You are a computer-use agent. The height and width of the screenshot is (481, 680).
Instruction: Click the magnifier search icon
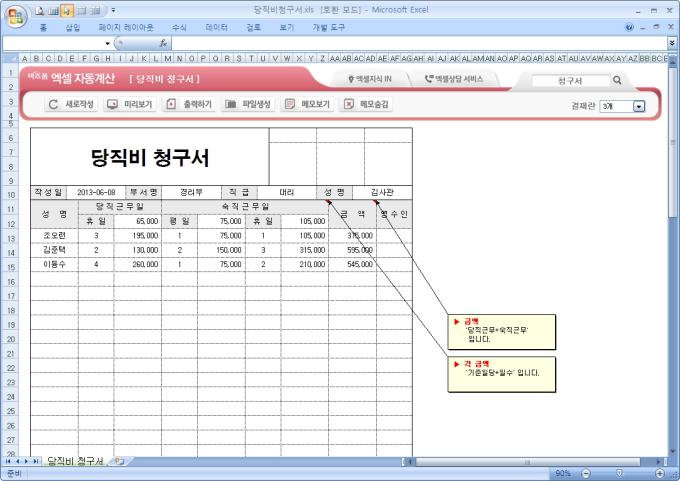pos(617,80)
